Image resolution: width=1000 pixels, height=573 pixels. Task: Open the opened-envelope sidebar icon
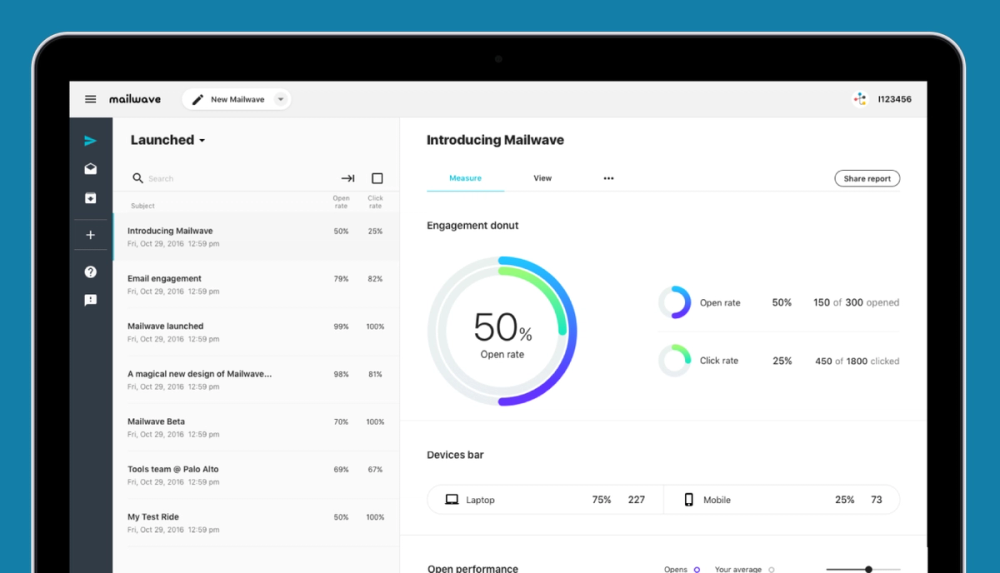91,168
